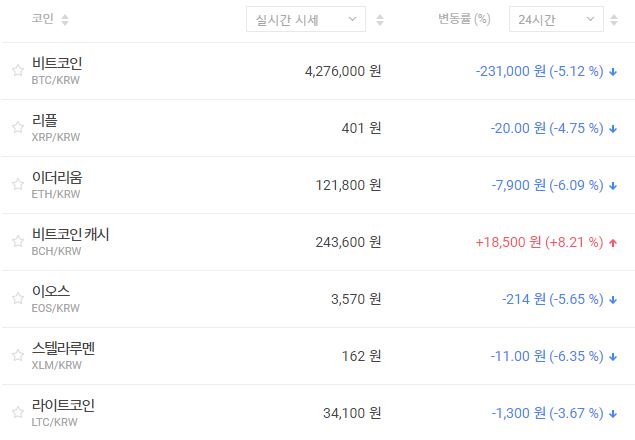The width and height of the screenshot is (635, 440).
Task: Sort the coin column with its arrows
Action: [x=65, y=20]
